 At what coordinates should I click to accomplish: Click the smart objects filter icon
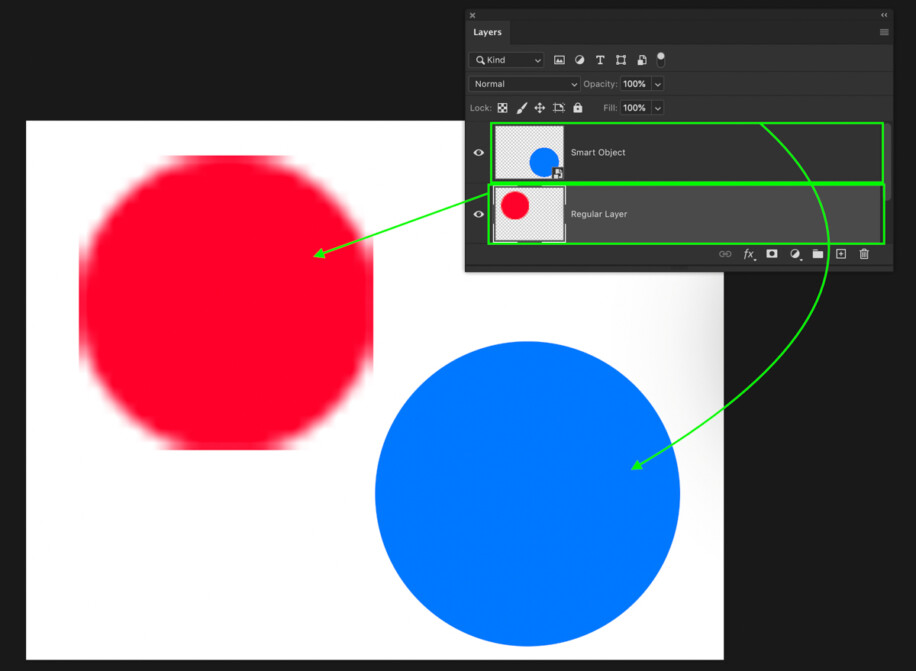640,59
